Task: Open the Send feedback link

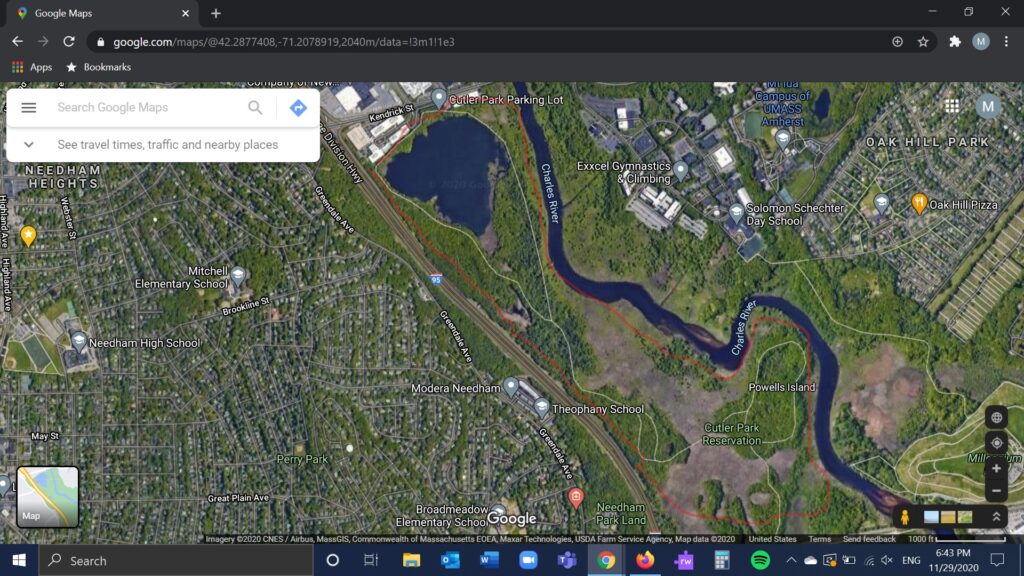Action: [869, 539]
